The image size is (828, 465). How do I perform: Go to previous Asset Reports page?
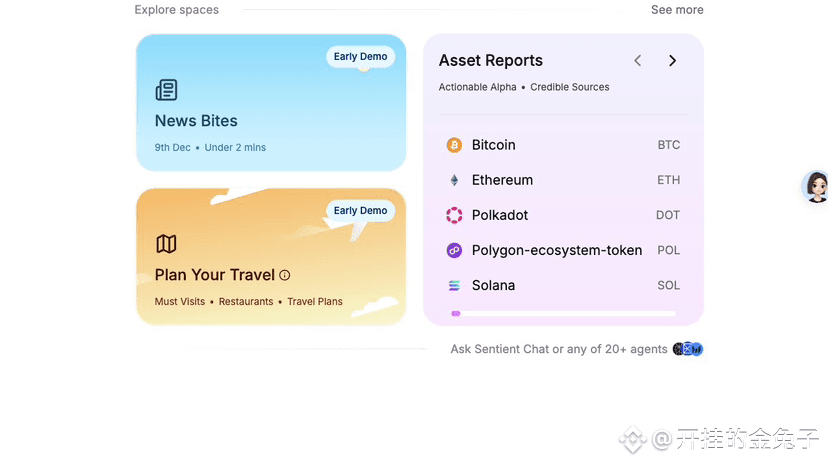pos(638,61)
